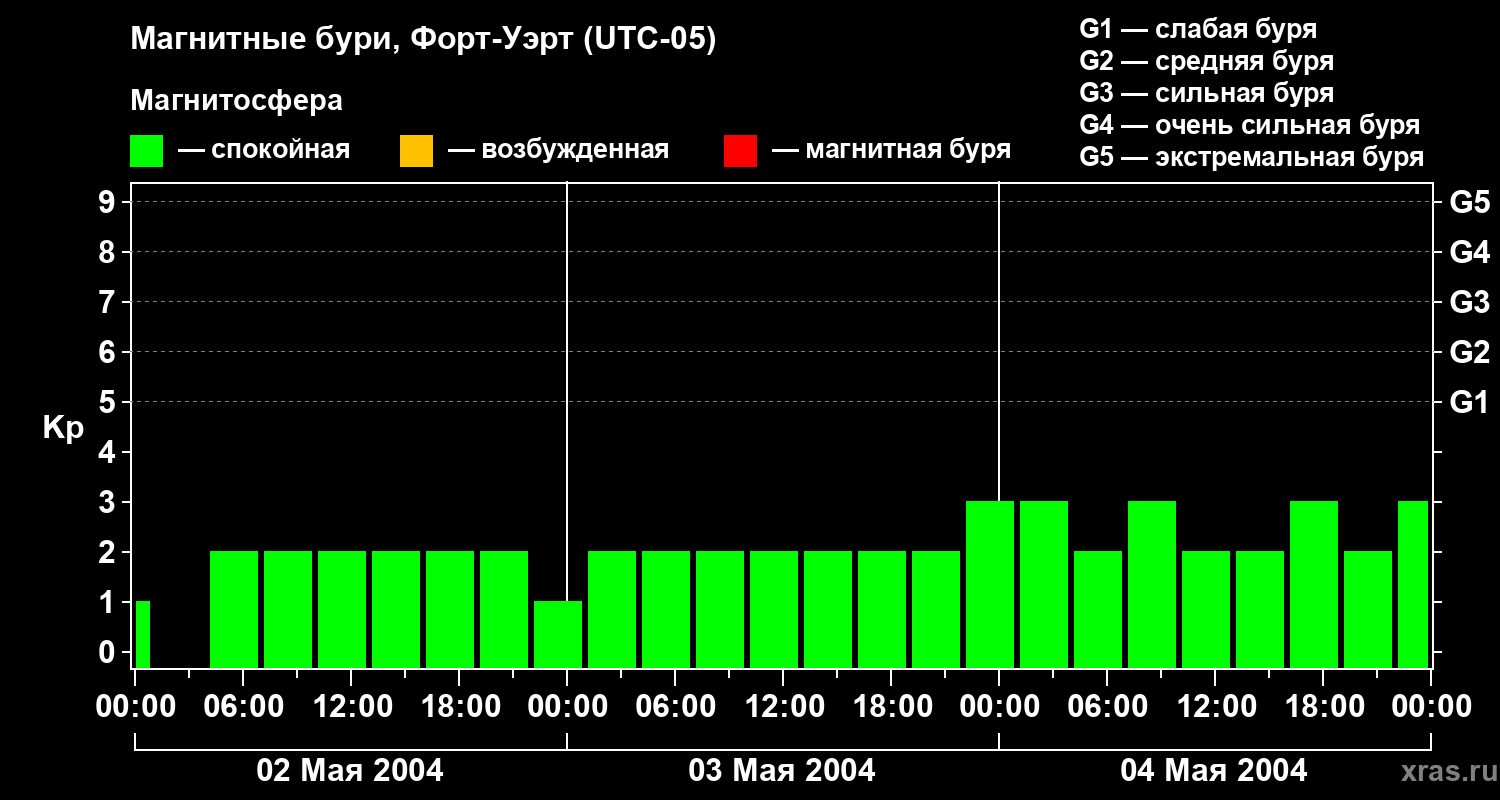The image size is (1500, 800).
Task: Click the orange 'возбужденная' legend swatch
Action: coord(416,151)
